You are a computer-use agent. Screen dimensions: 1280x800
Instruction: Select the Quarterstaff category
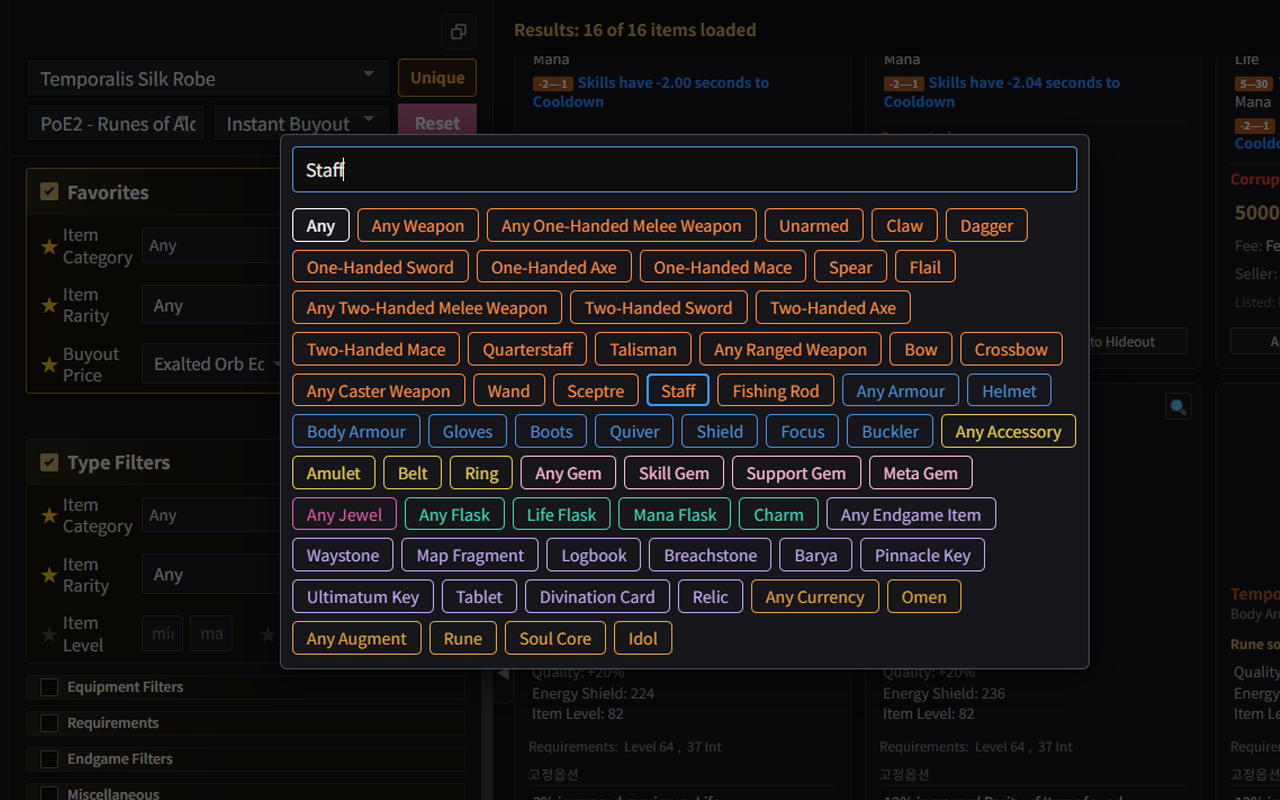coord(528,350)
